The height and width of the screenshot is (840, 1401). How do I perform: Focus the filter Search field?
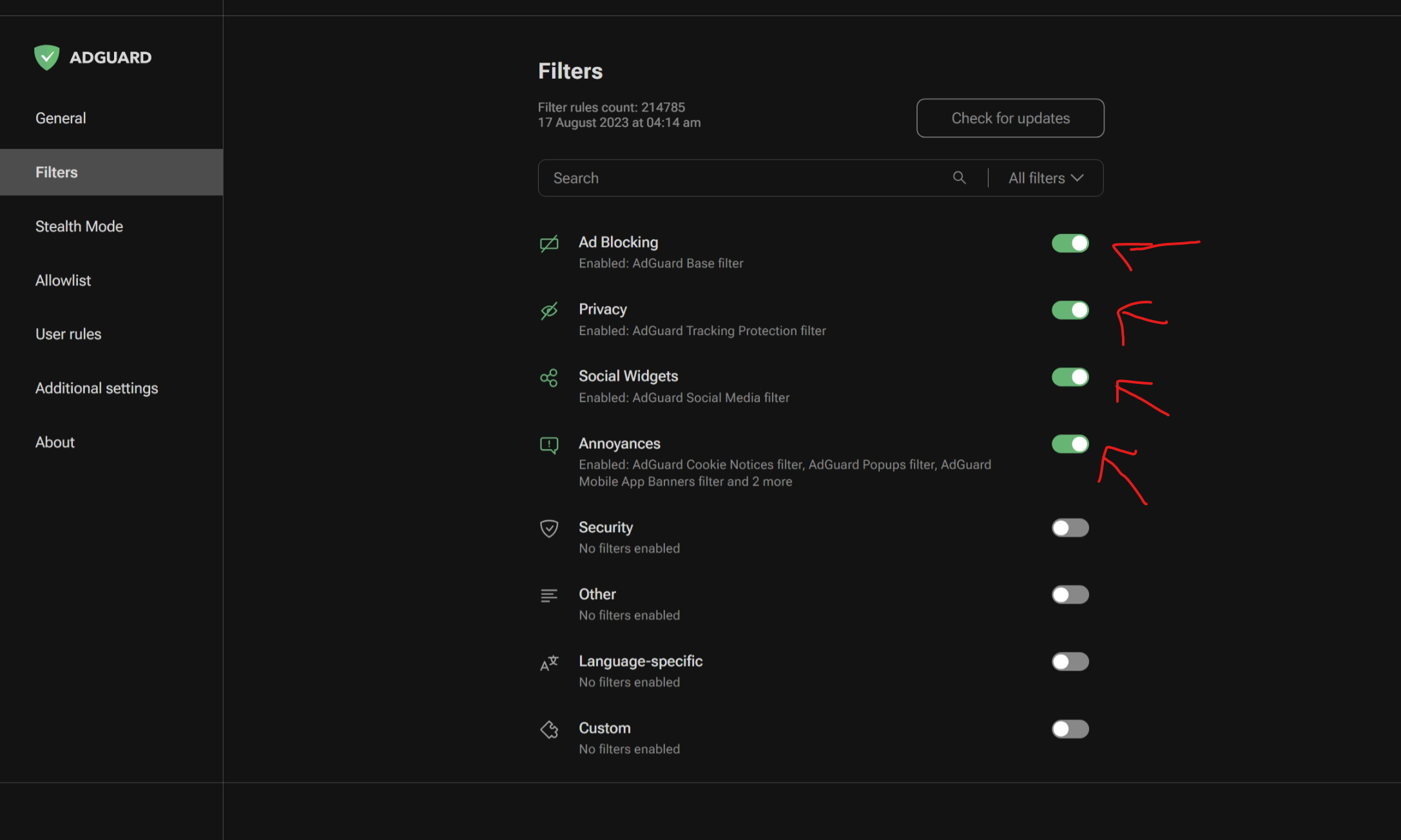[741, 178]
